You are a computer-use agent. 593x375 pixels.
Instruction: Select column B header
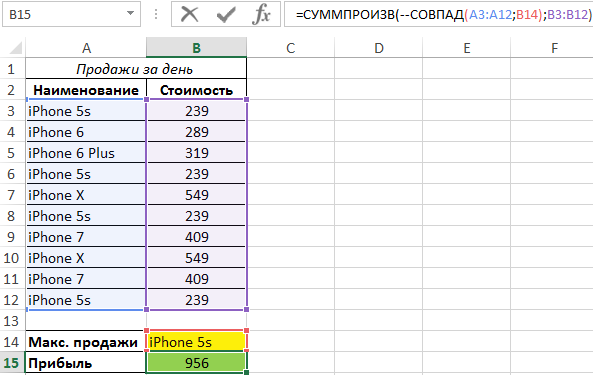(x=196, y=48)
